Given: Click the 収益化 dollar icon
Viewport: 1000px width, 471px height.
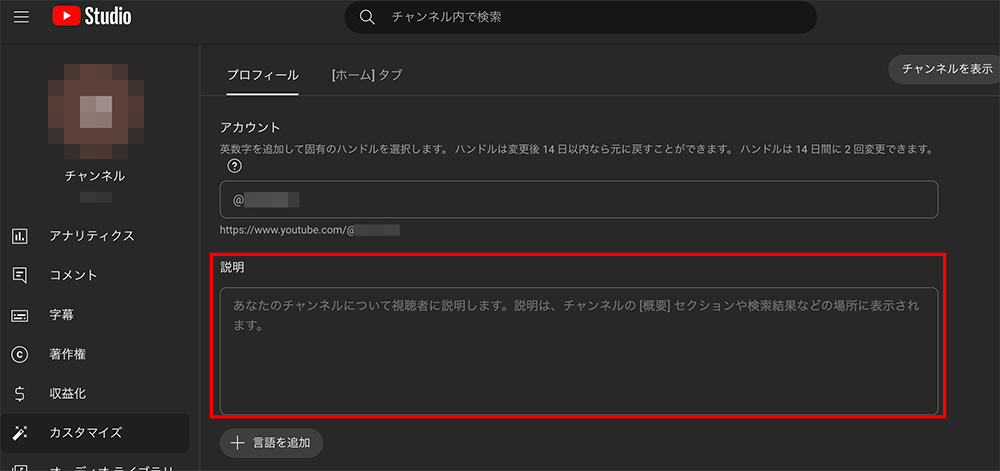Looking at the screenshot, I should 20,394.
